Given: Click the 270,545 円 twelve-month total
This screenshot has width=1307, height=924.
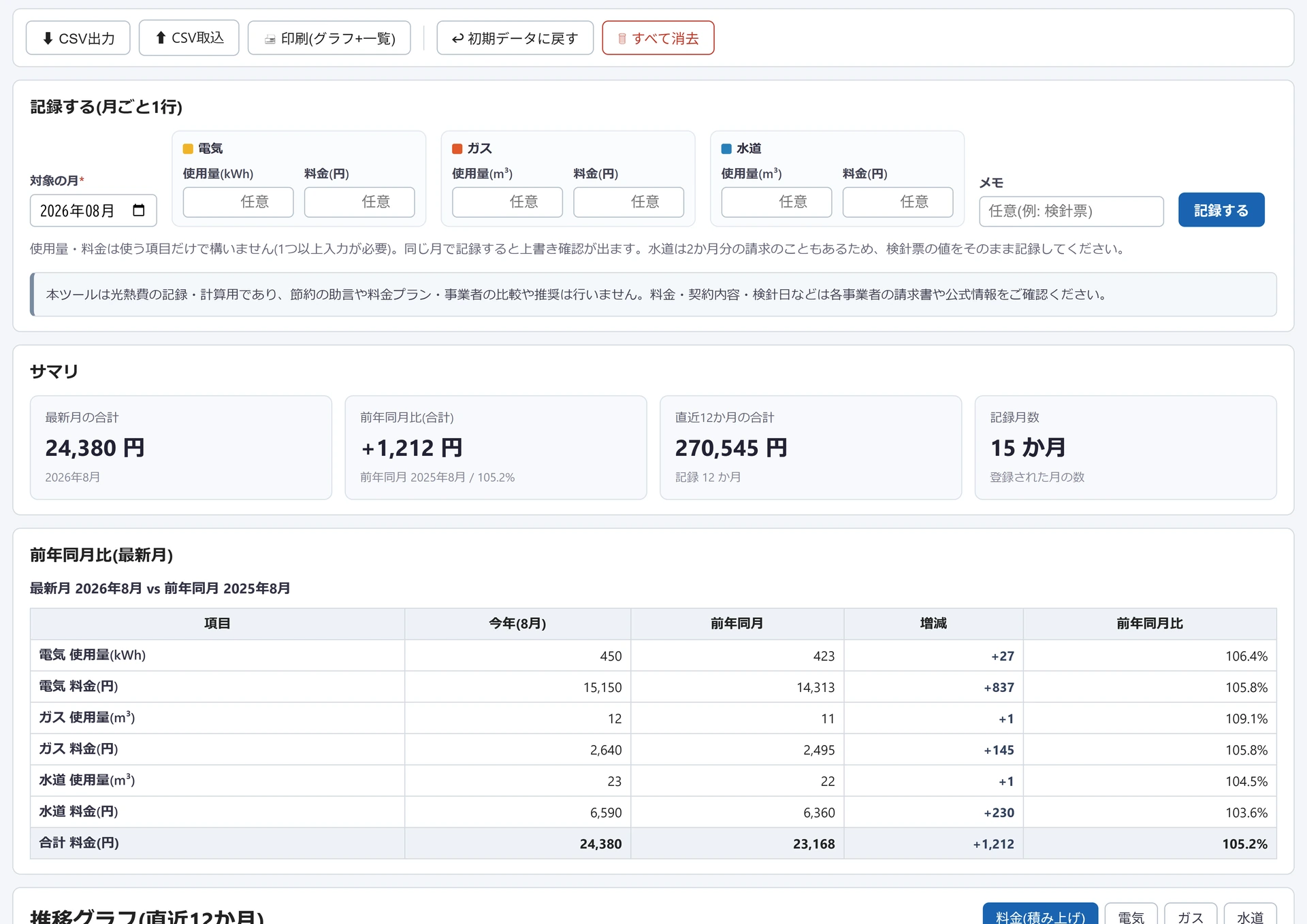Looking at the screenshot, I should 731,448.
